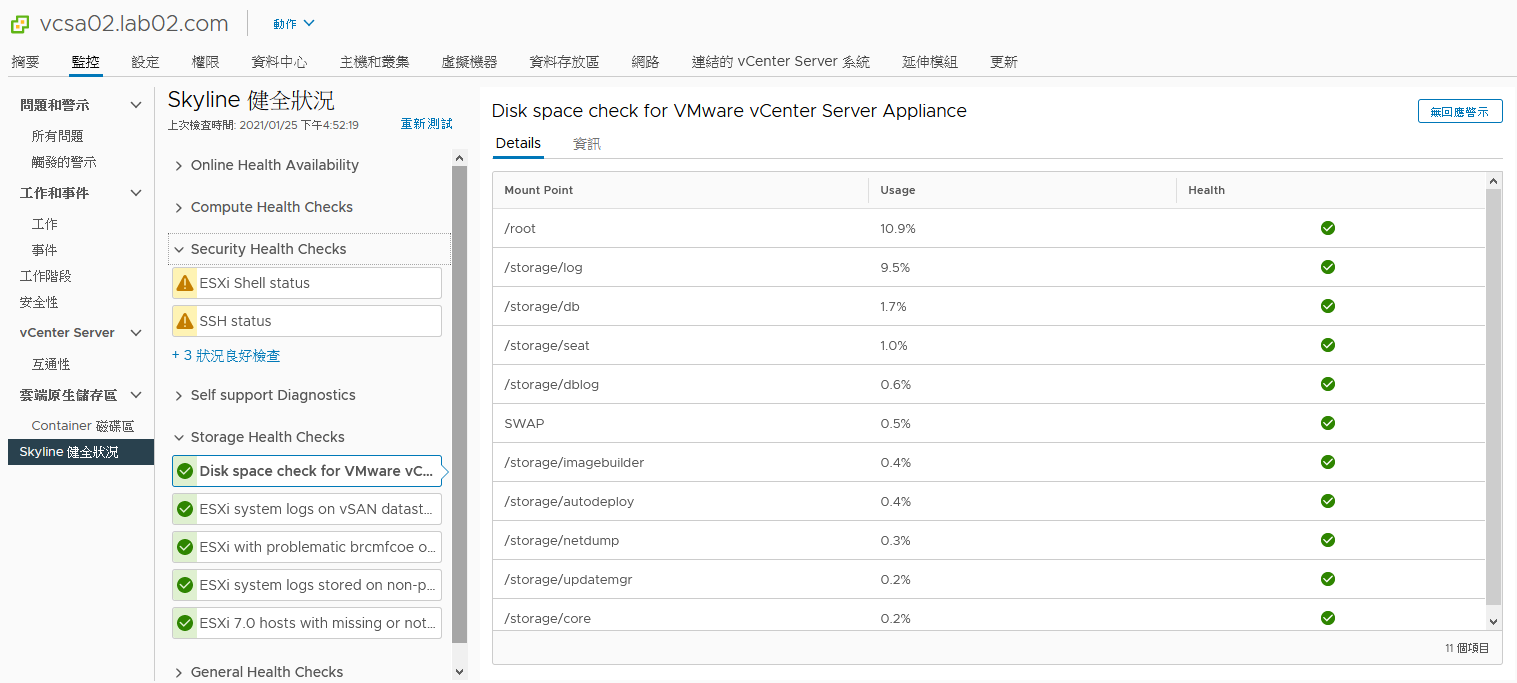This screenshot has width=1517, height=683.
Task: Expand Self support Diagnostics group
Action: click(x=179, y=395)
